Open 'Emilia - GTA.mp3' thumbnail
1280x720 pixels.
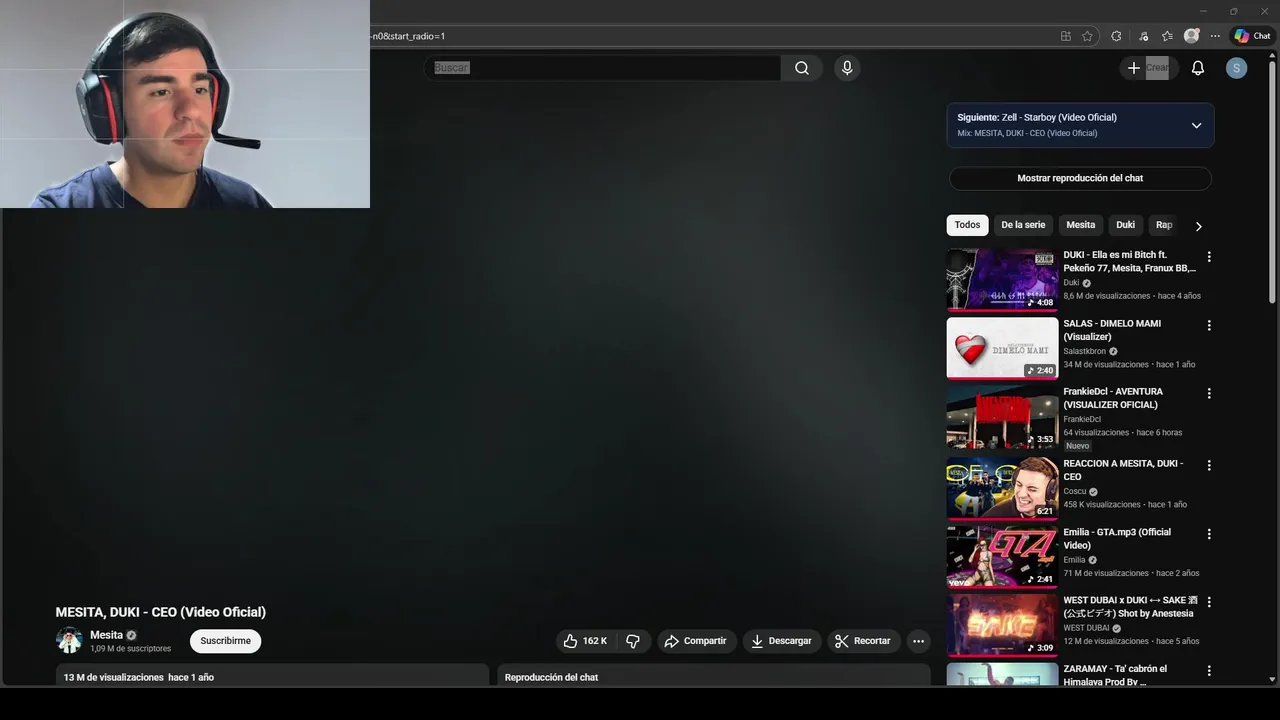pyautogui.click(x=1002, y=557)
